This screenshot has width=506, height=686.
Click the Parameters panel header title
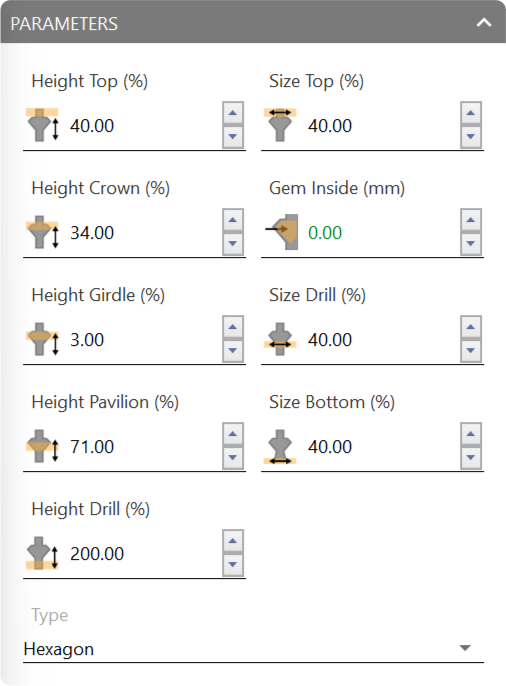(x=64, y=24)
